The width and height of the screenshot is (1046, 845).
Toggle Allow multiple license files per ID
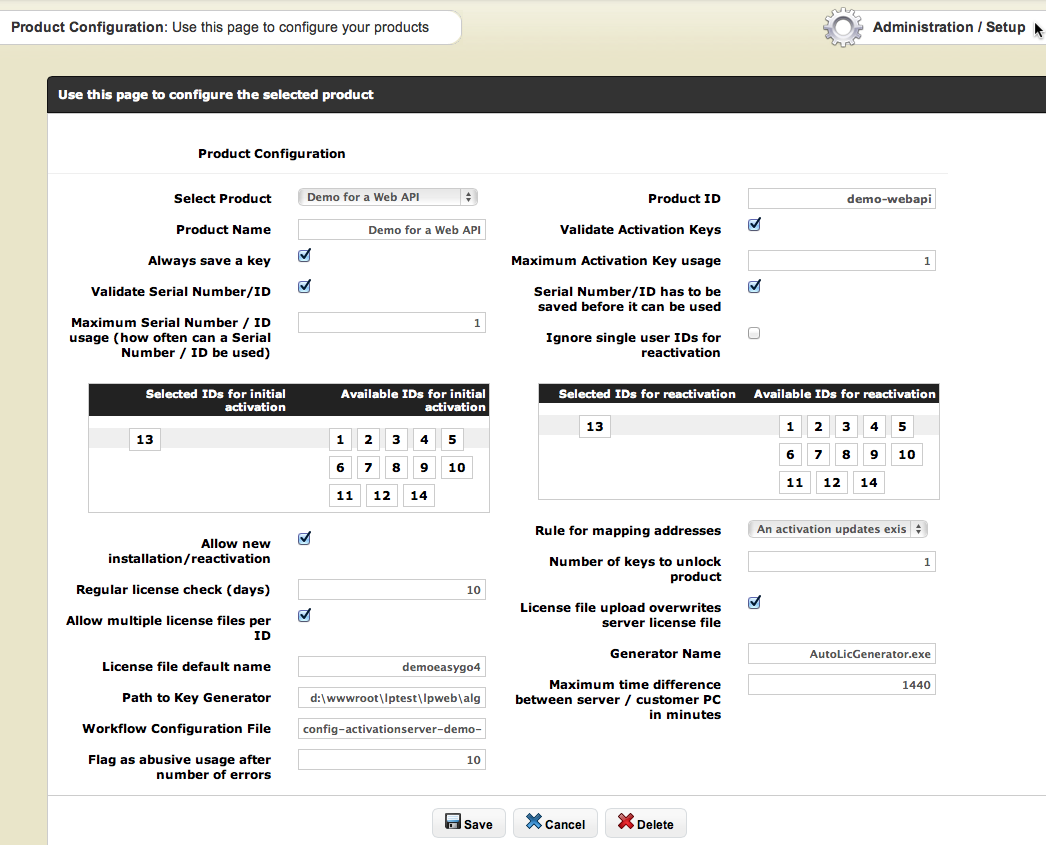[x=304, y=616]
